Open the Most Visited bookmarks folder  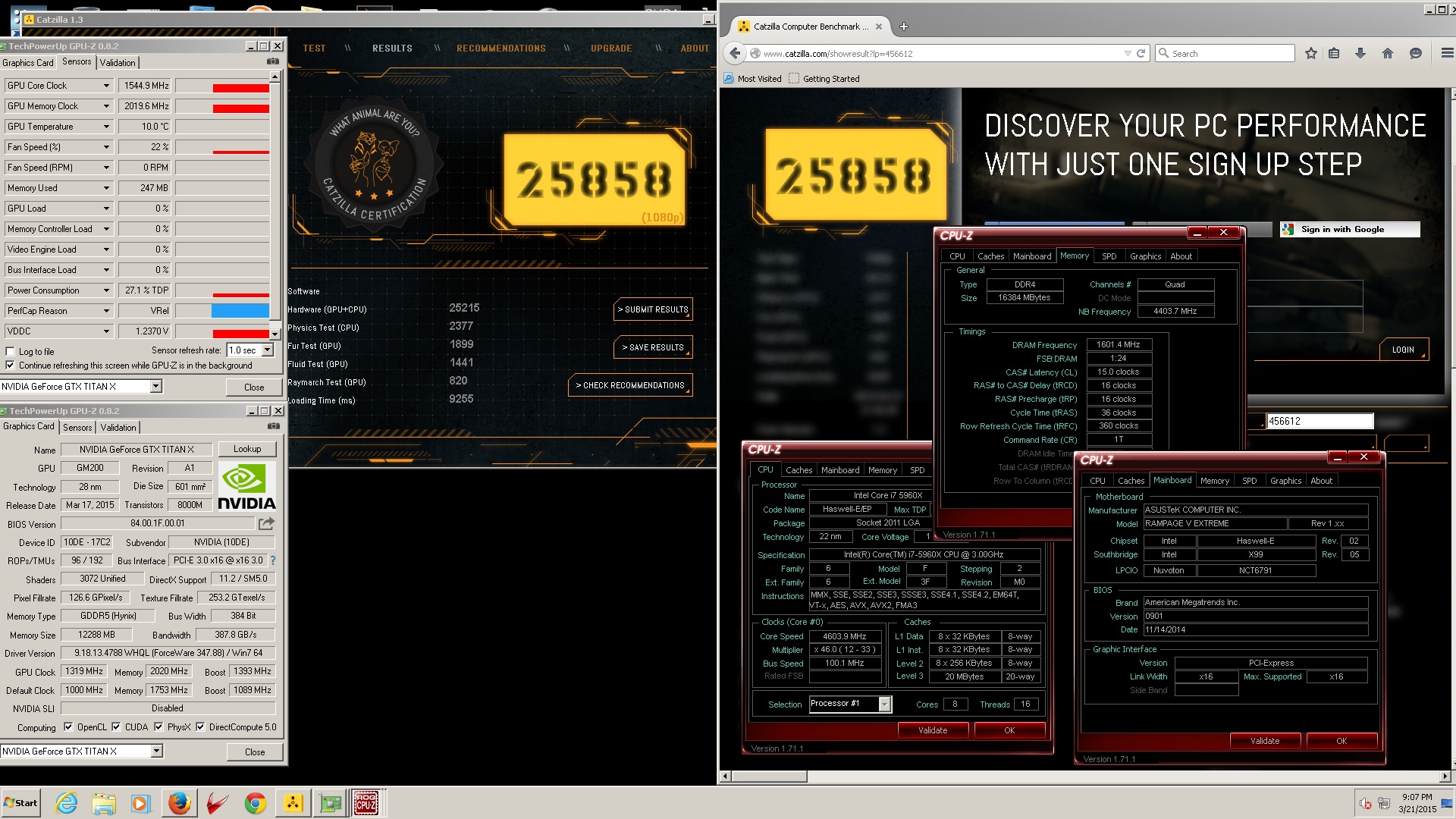752,79
